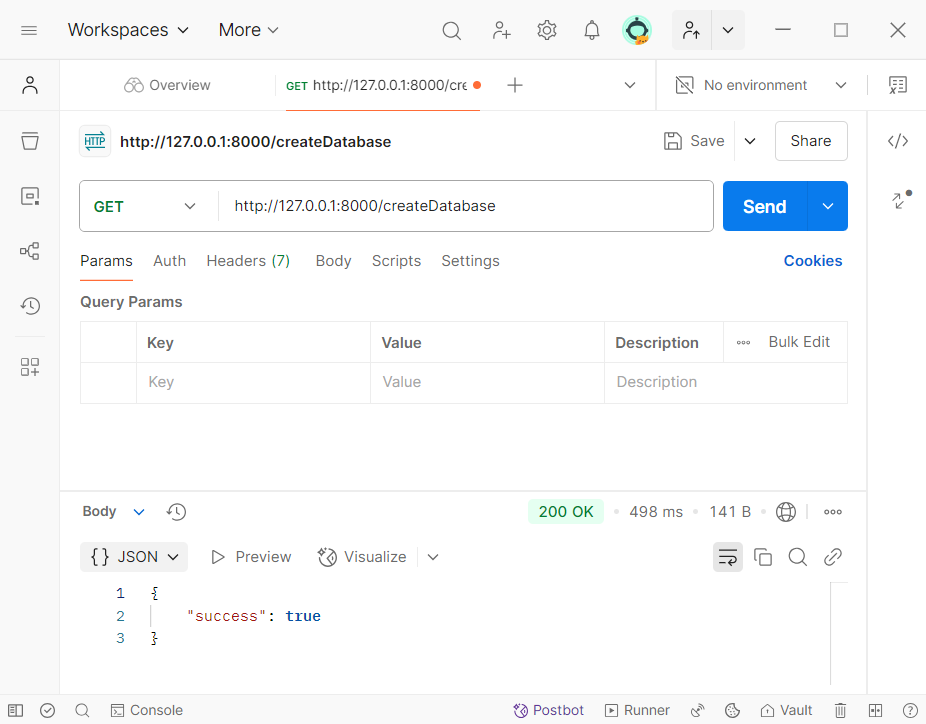926x724 pixels.
Task: Copy the response body
Action: 763,557
